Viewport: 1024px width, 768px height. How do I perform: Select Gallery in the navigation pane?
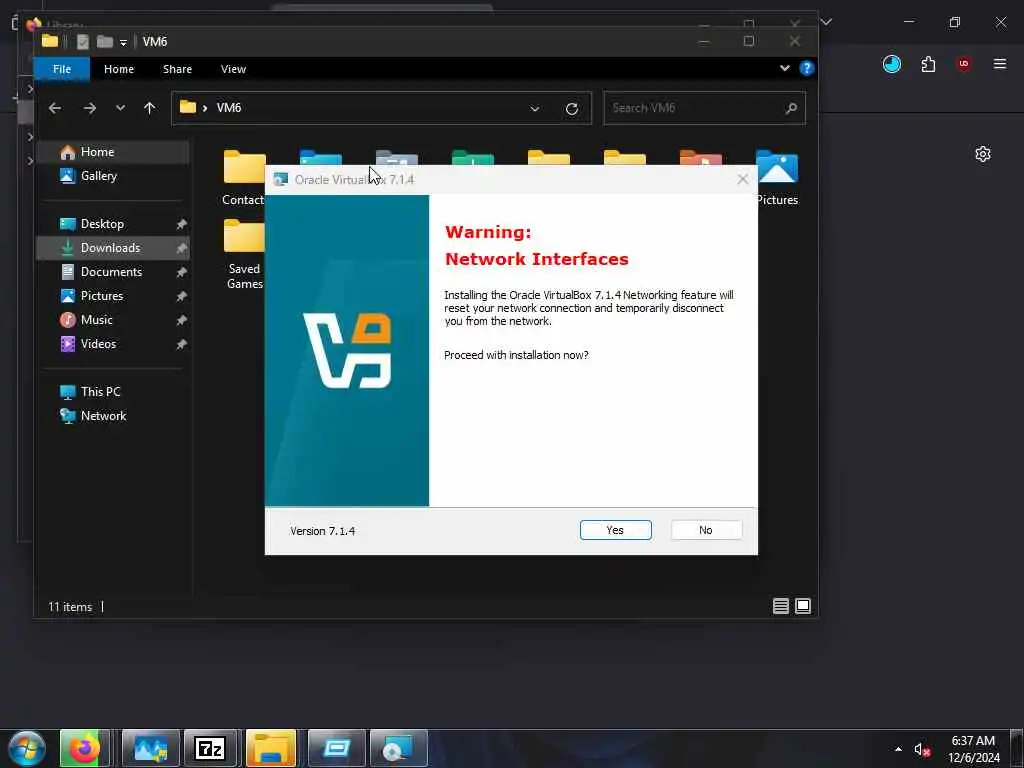tap(113, 176)
